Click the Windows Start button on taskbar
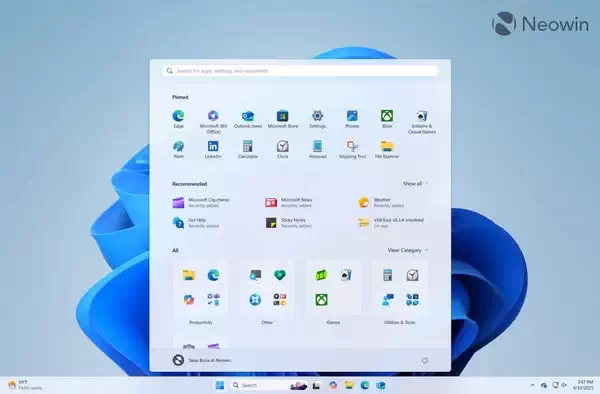Image resolution: width=600 pixels, height=394 pixels. pos(220,385)
